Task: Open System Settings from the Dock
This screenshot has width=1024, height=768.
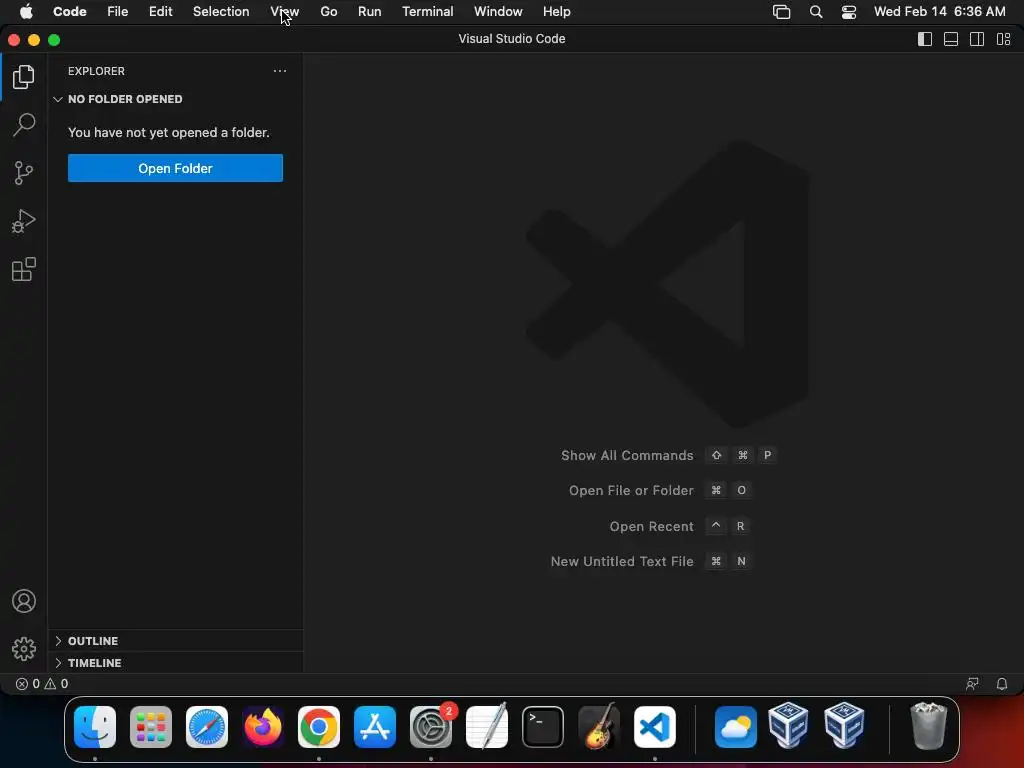Action: [x=431, y=727]
